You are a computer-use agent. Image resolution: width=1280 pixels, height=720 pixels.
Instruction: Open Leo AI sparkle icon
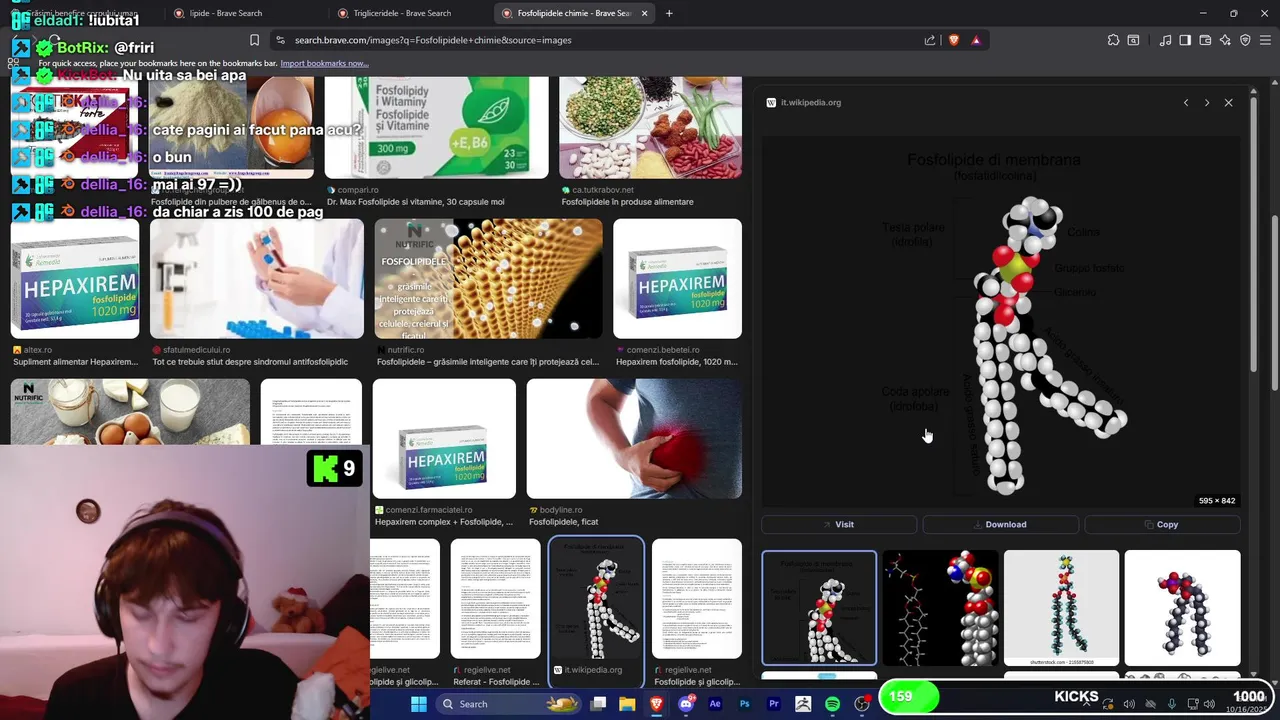click(x=1225, y=40)
